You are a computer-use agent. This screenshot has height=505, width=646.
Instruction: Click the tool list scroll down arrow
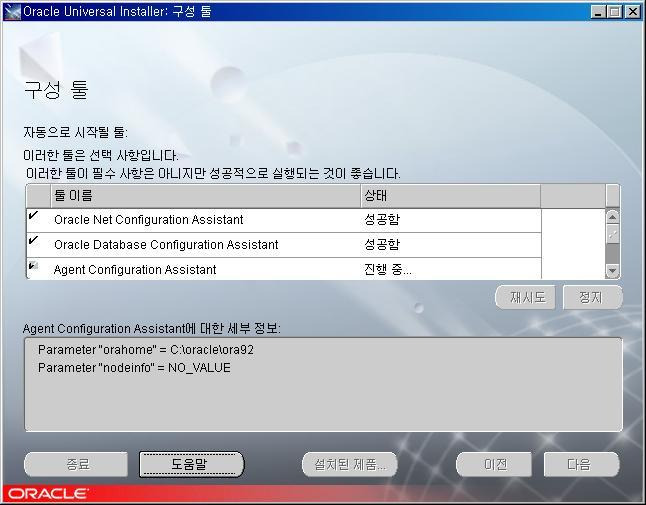coord(613,271)
